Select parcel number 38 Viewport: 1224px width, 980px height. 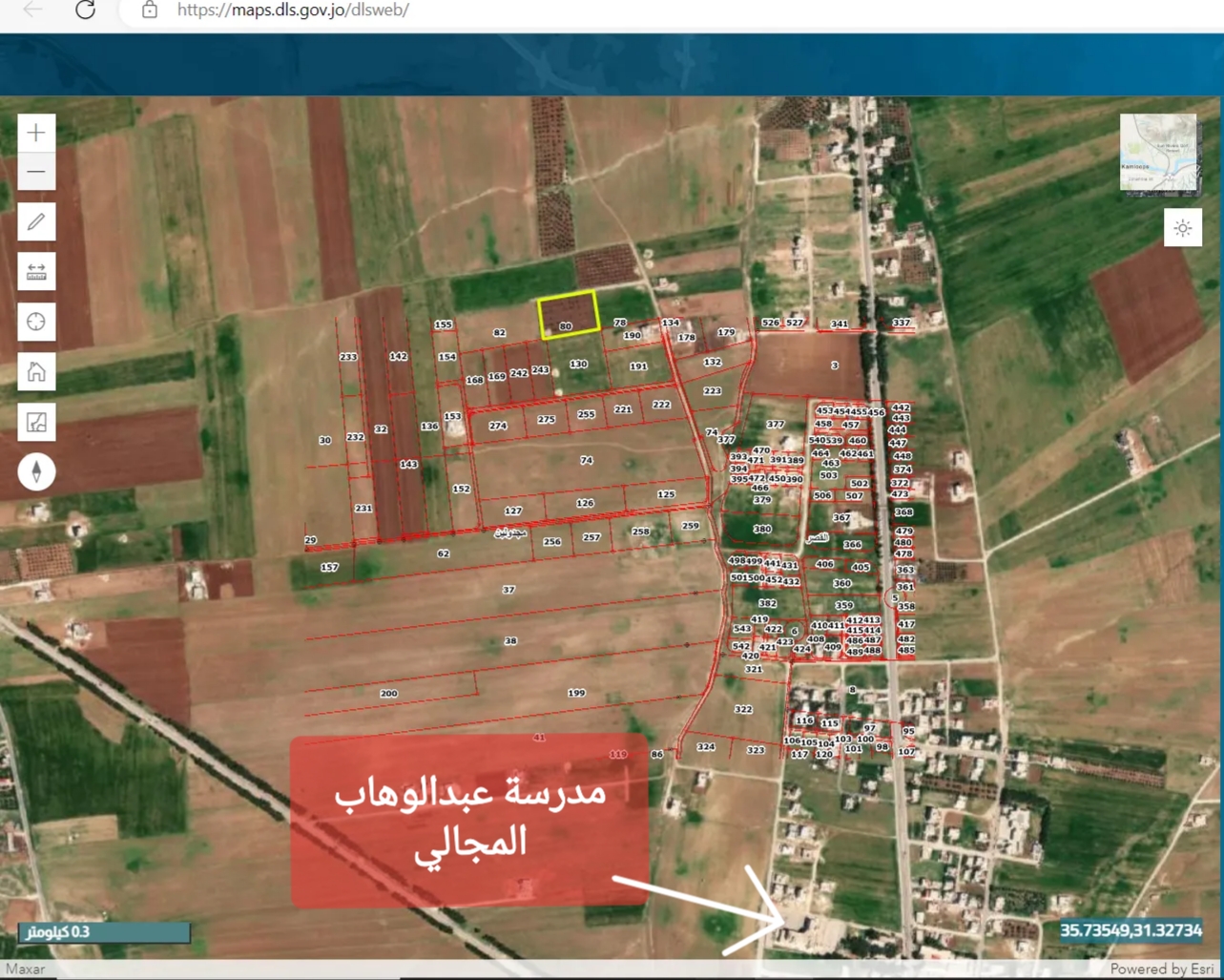coord(510,641)
